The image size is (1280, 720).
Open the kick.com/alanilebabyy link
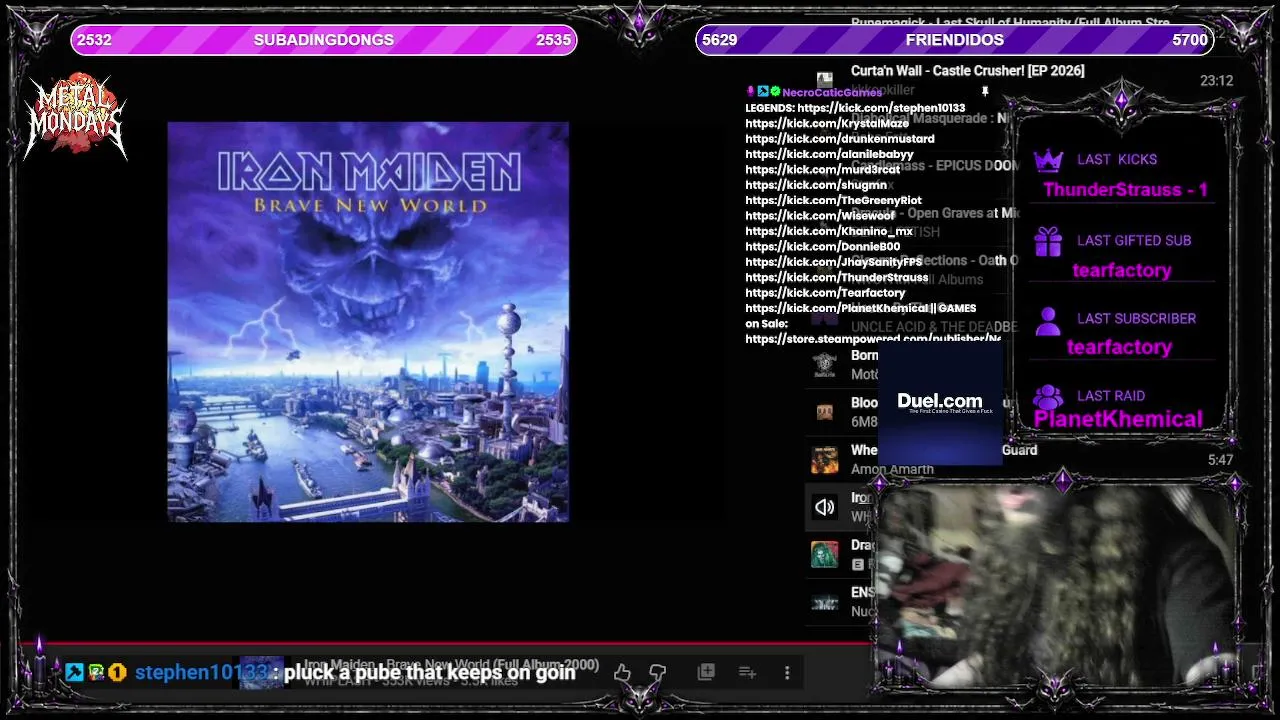click(x=829, y=154)
